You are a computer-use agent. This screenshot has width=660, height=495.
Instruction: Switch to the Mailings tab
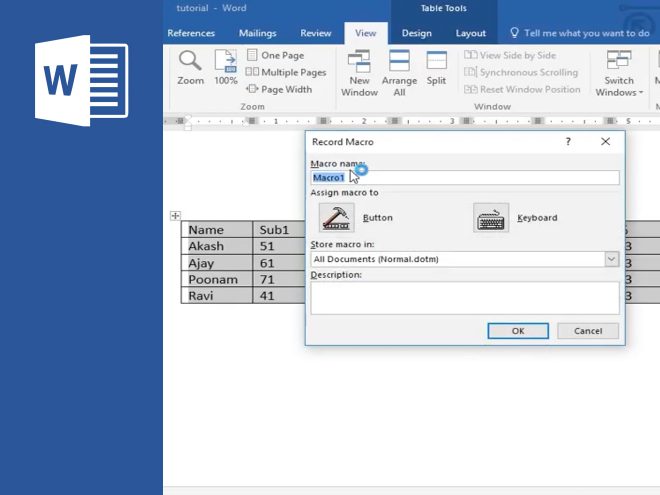258,33
